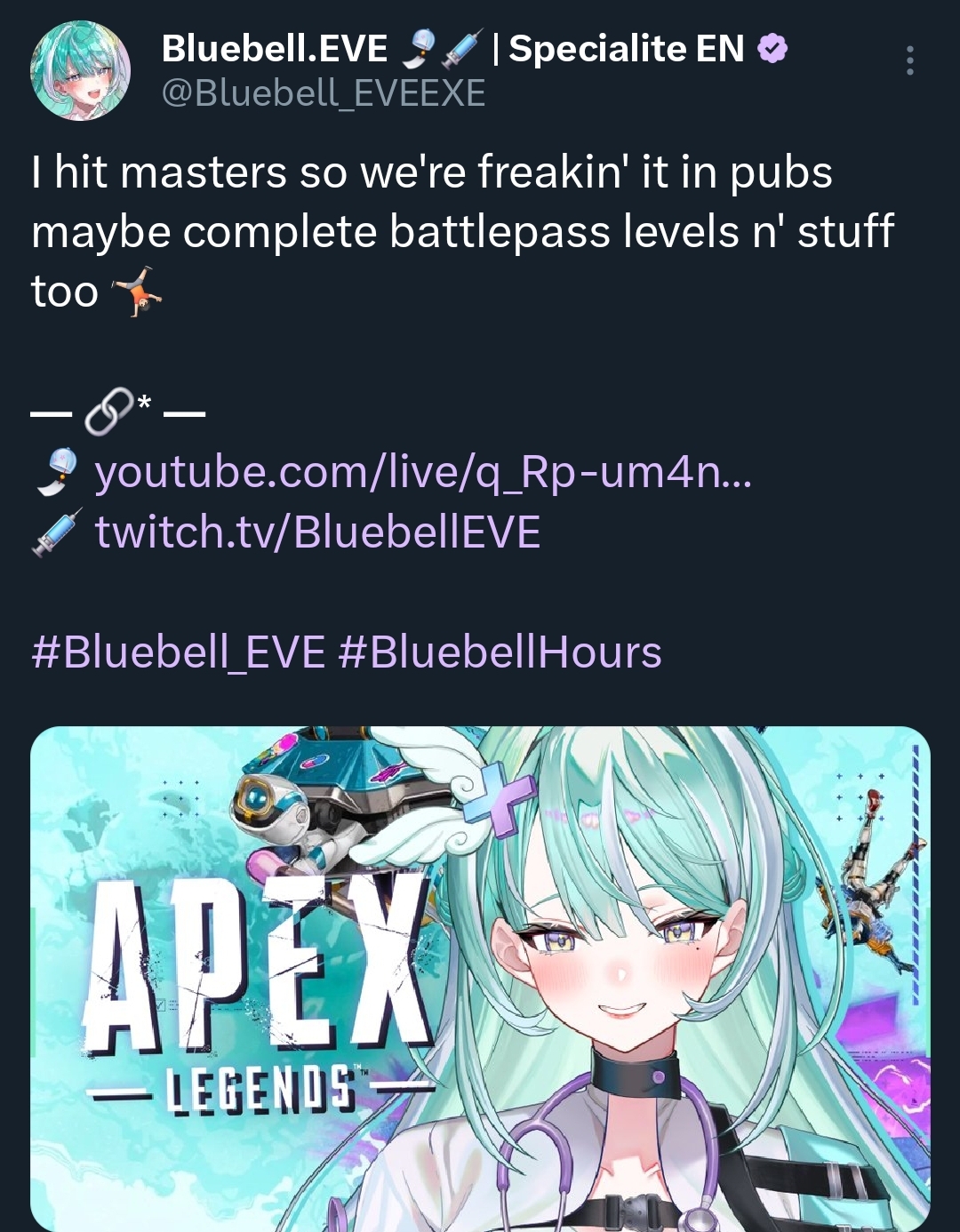Open the youtube.com/live stream link
960x1232 pixels.
[x=423, y=472]
